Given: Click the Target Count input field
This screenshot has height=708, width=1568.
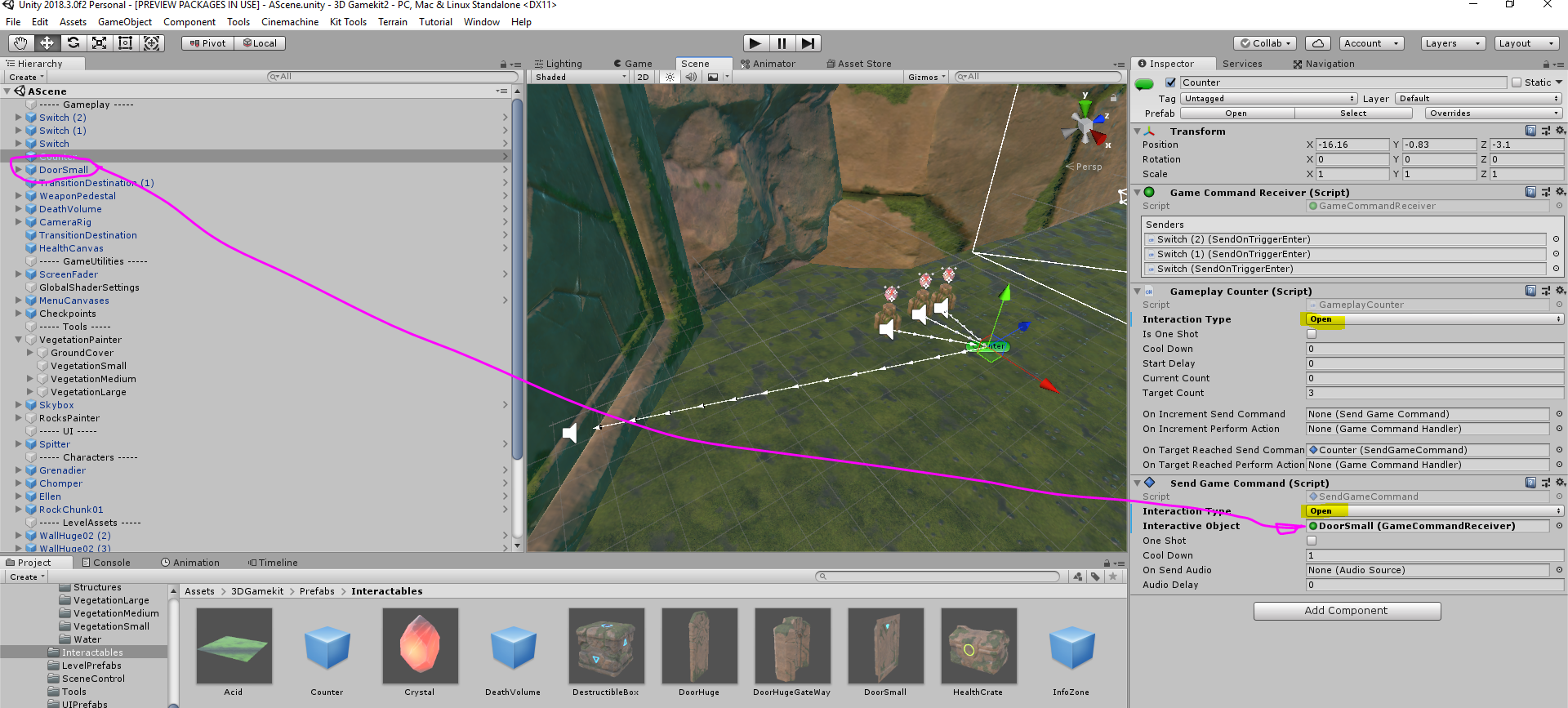Looking at the screenshot, I should tap(1434, 393).
